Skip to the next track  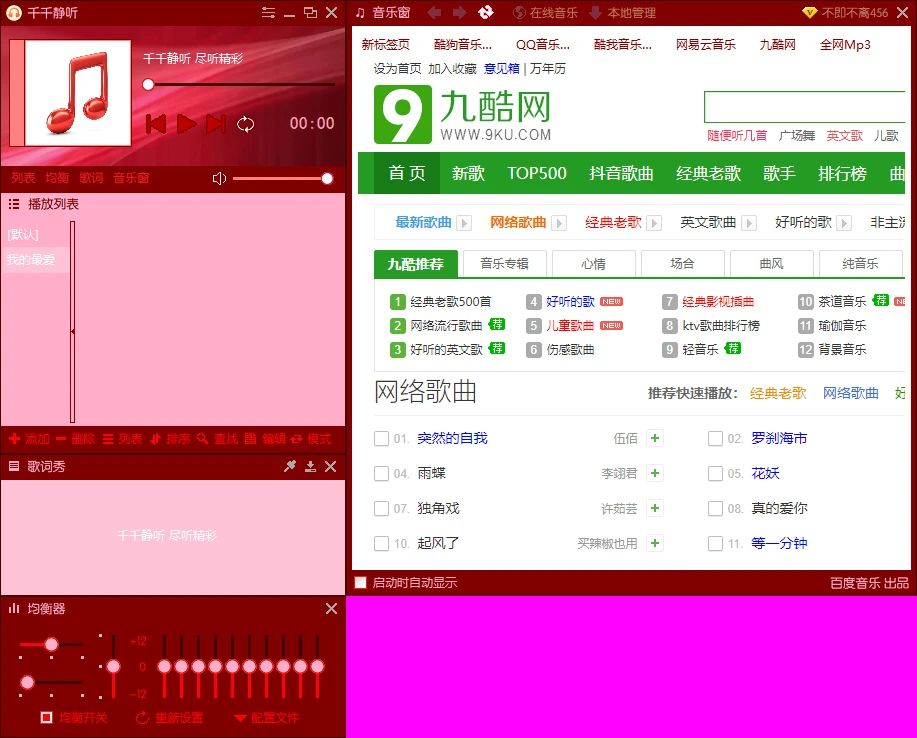(216, 124)
